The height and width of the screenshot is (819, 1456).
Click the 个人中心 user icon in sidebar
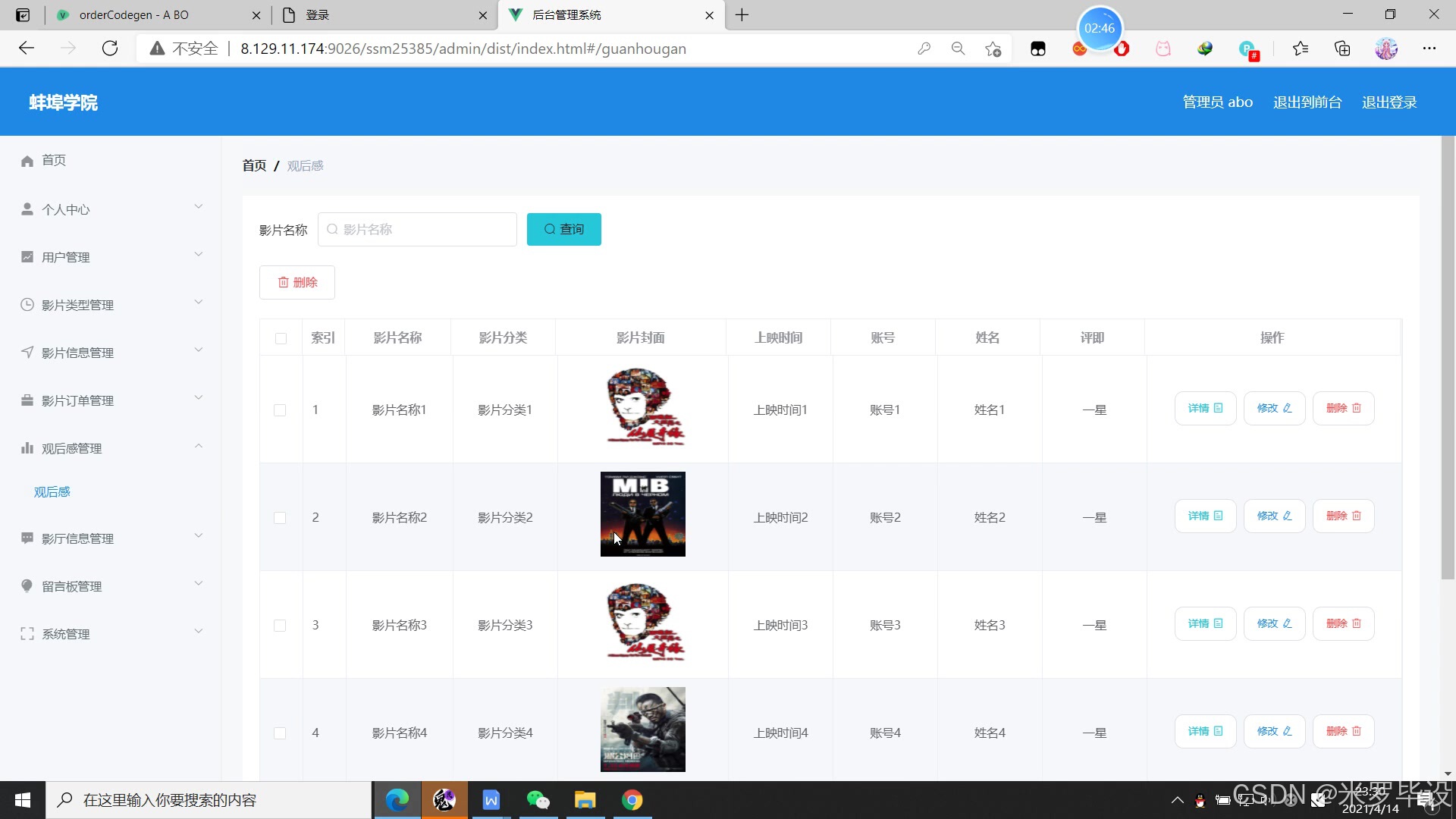[27, 209]
